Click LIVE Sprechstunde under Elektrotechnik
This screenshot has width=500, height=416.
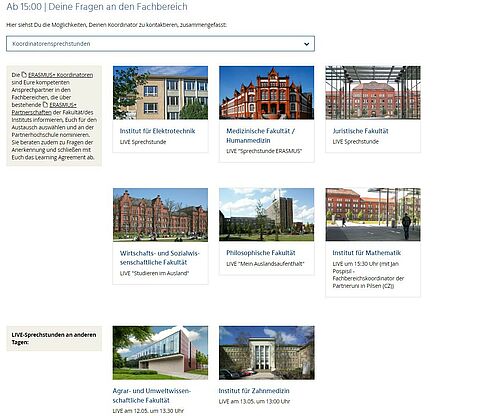click(x=143, y=142)
